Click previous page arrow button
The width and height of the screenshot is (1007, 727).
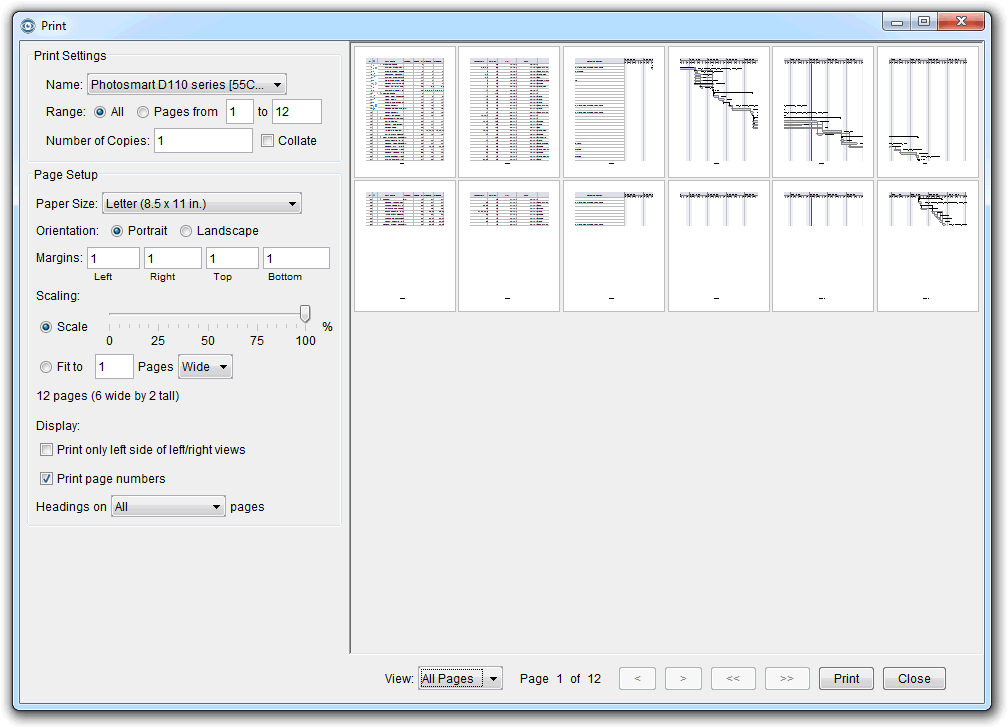[637, 679]
